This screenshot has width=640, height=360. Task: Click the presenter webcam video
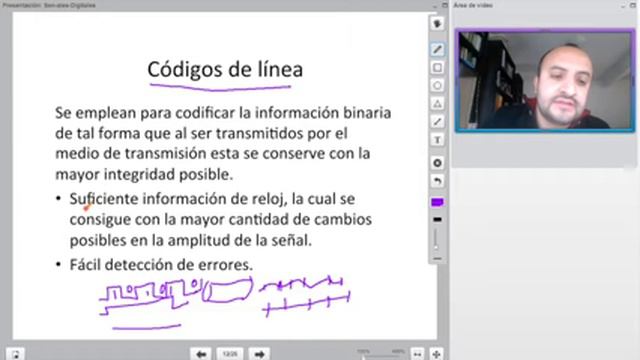click(545, 81)
